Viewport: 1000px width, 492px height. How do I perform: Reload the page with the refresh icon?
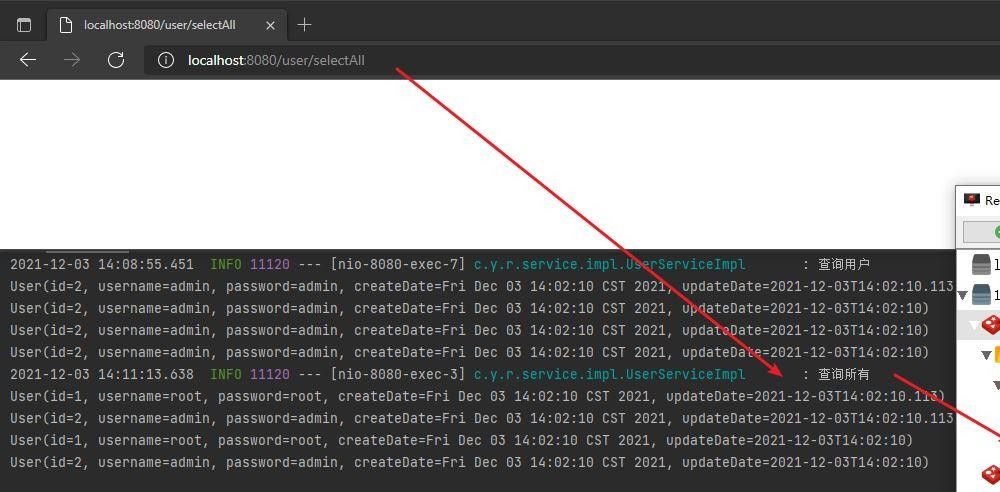pyautogui.click(x=116, y=60)
